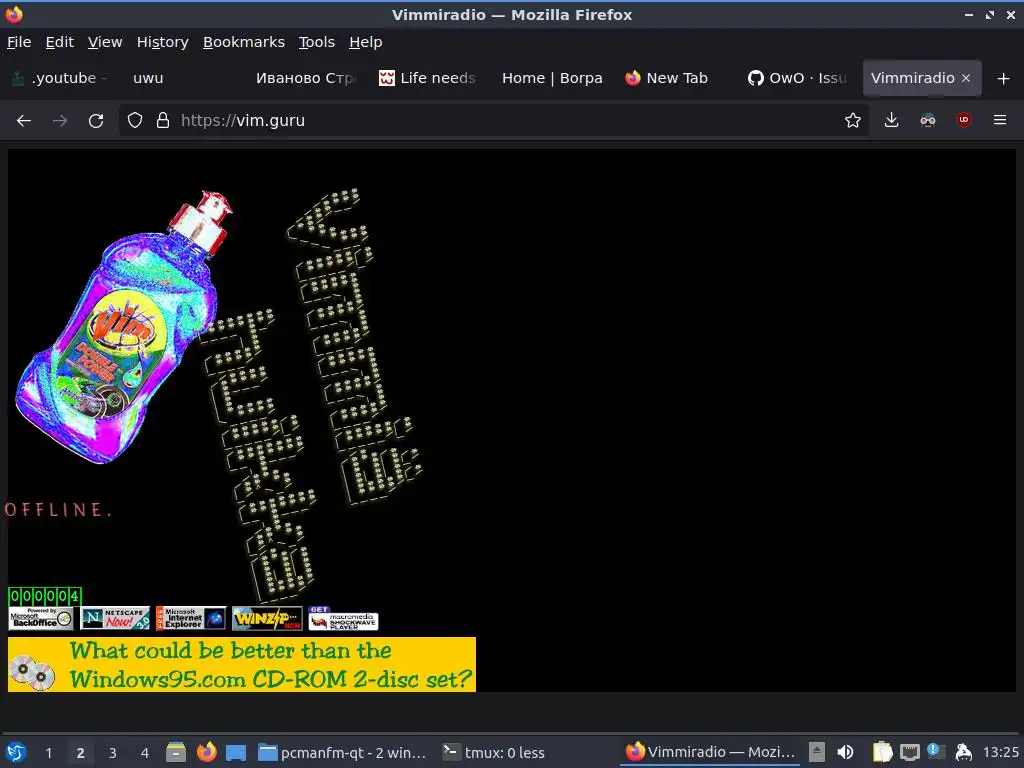The width and height of the screenshot is (1024, 768).
Task: Click the WinZip badge
Action: coord(267,618)
